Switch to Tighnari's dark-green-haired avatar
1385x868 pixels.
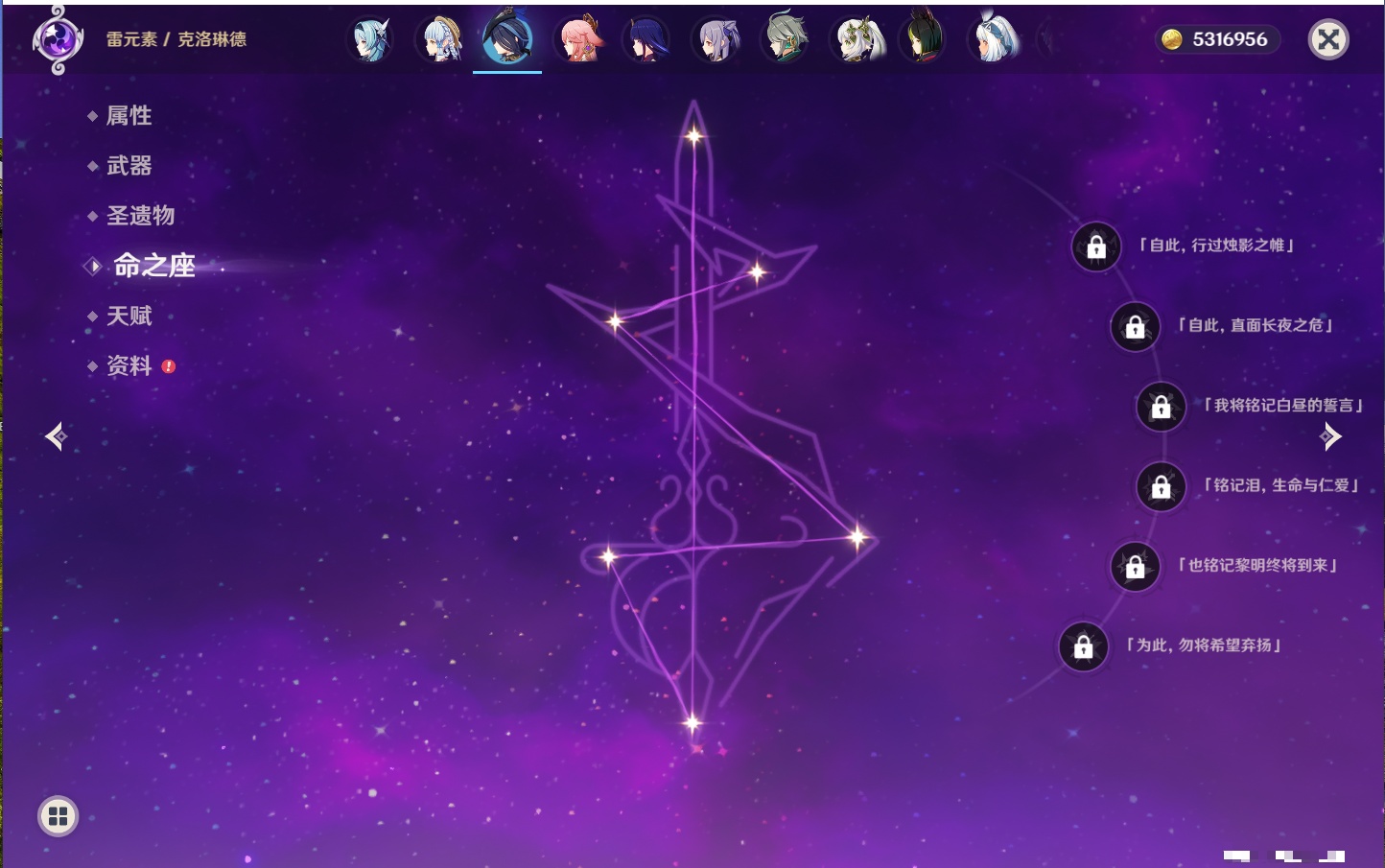pos(924,37)
